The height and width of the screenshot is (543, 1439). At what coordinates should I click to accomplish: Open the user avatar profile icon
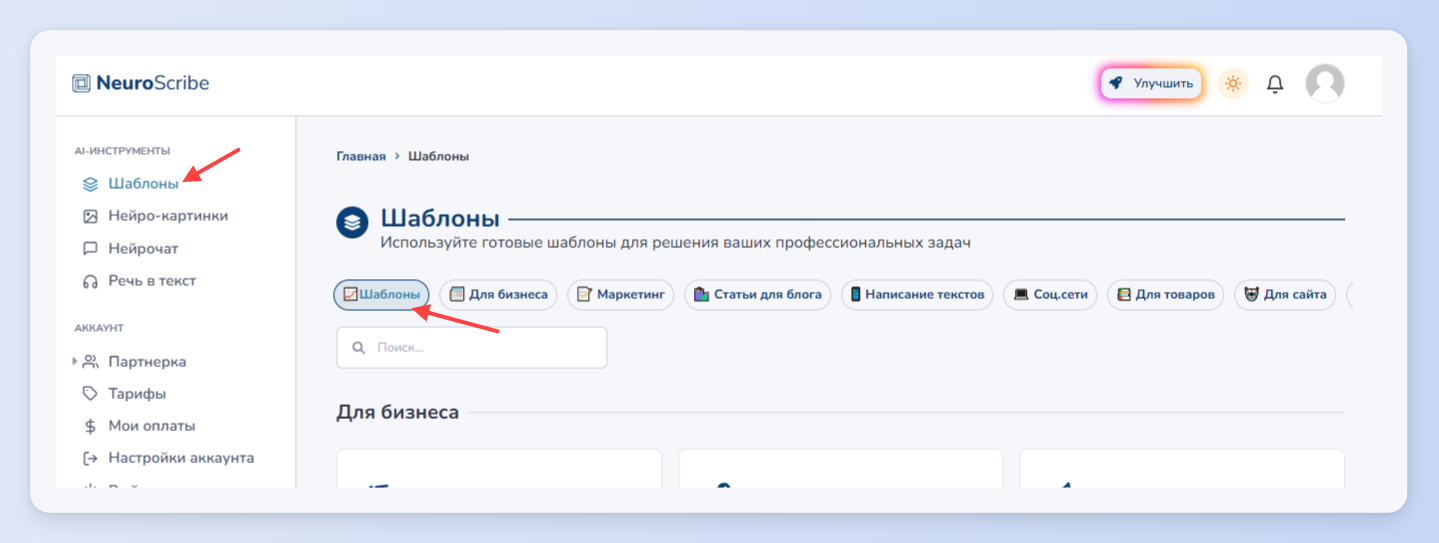pos(1325,84)
